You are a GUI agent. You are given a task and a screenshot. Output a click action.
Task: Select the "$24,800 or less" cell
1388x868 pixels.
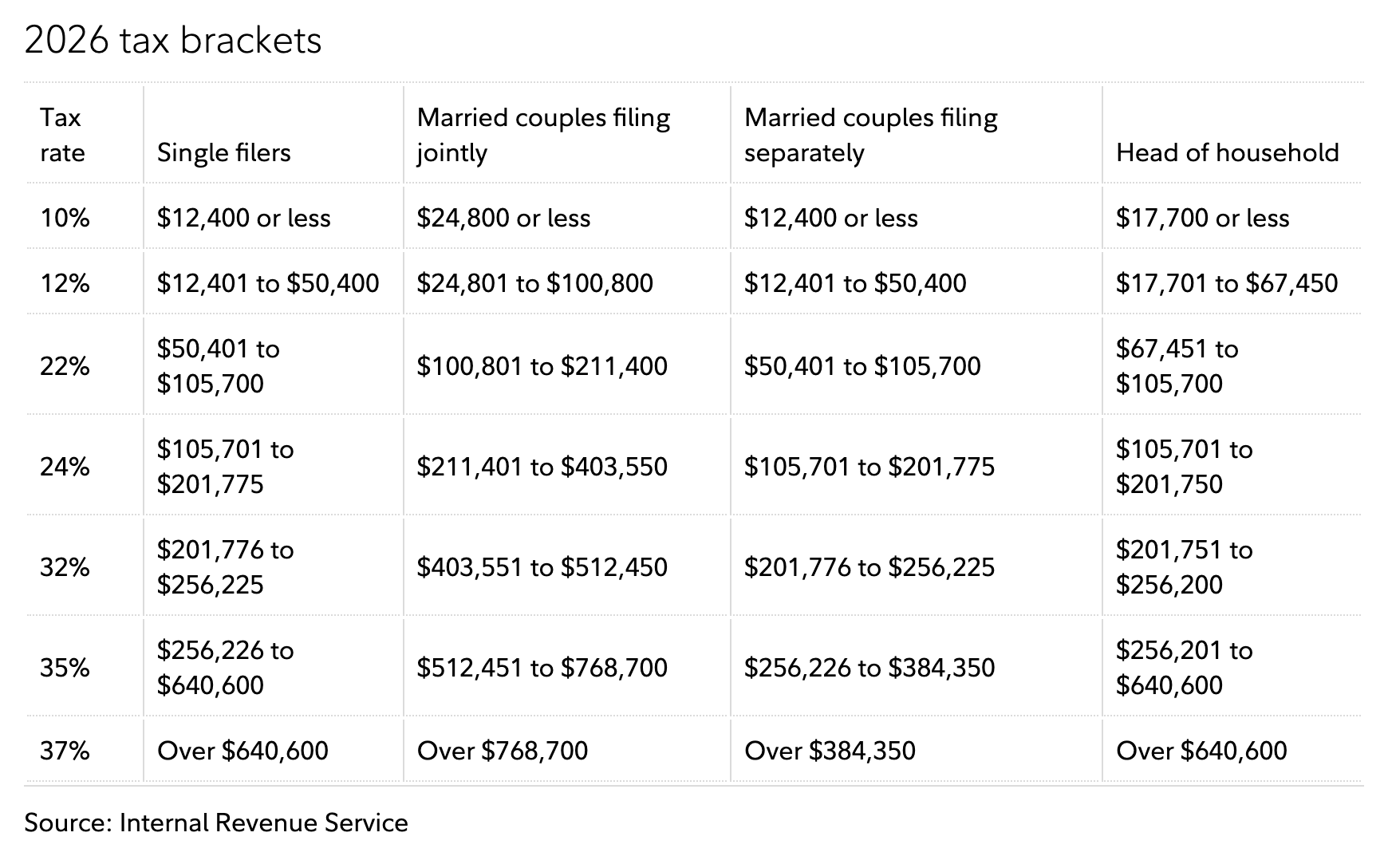pyautogui.click(x=503, y=218)
